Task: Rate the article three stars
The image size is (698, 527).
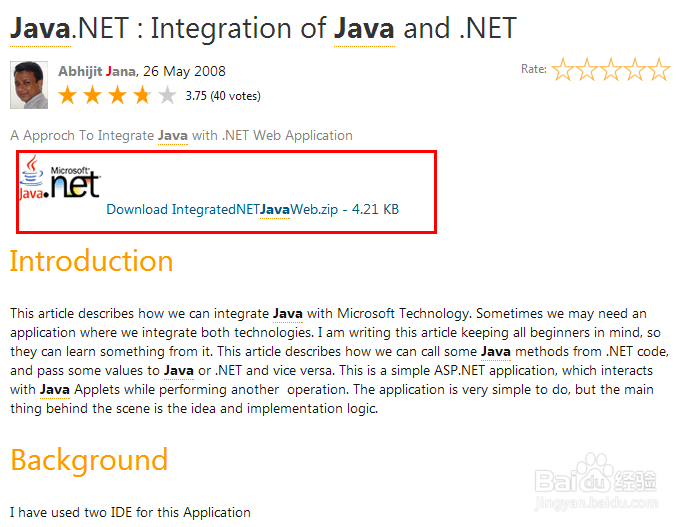Action: (611, 69)
